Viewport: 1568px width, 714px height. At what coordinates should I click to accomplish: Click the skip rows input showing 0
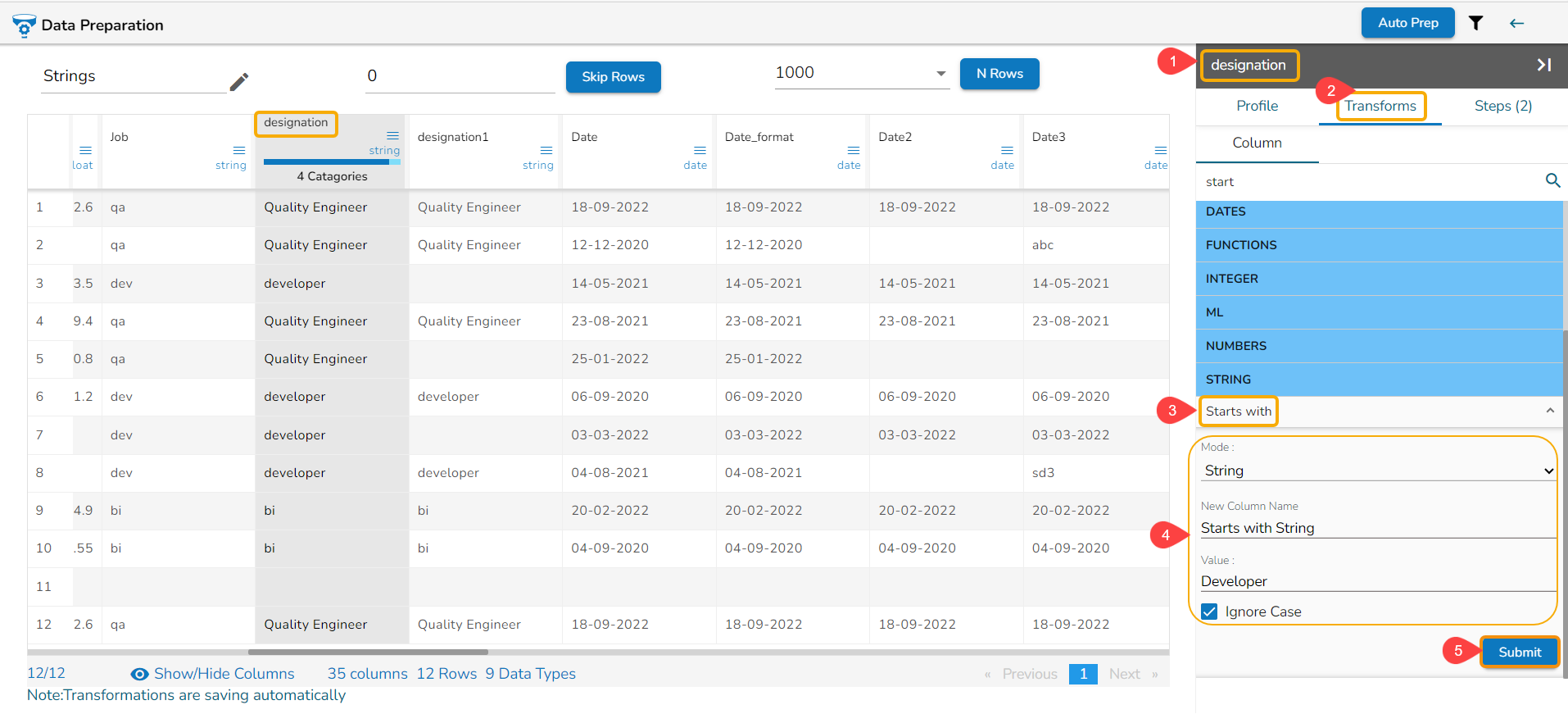[460, 76]
